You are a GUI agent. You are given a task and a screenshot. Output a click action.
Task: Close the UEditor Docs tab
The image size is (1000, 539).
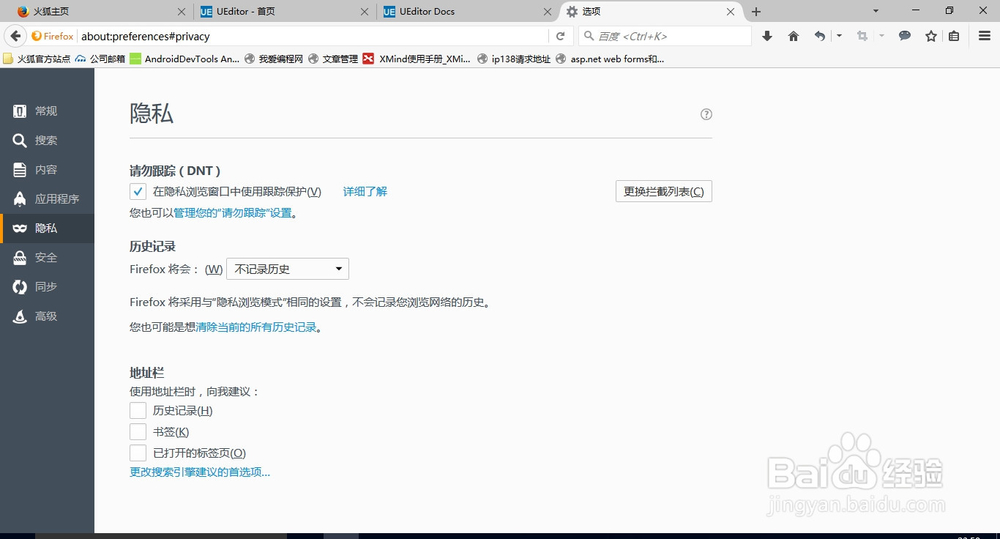point(547,11)
